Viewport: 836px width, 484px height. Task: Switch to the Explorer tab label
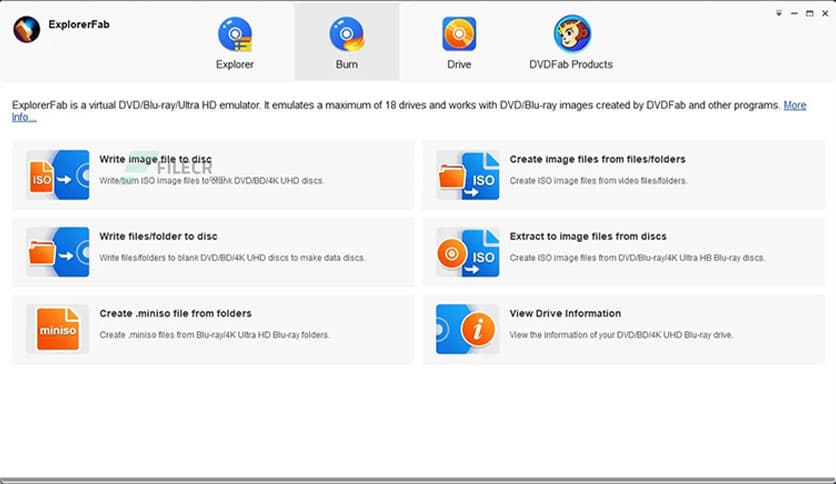point(235,64)
